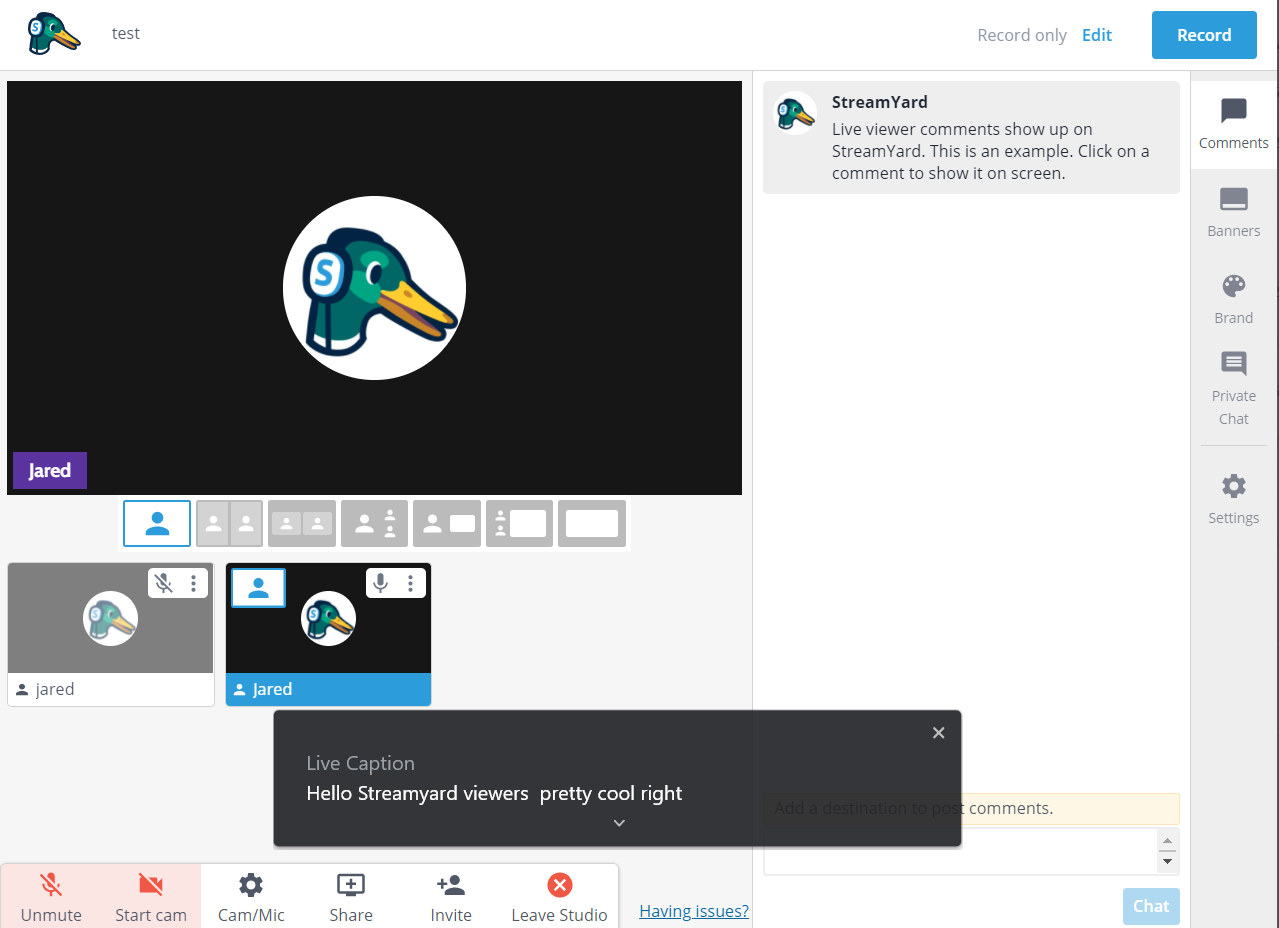The image size is (1279, 928).
Task: Click the Jared name tag on the stage
Action: tap(50, 470)
